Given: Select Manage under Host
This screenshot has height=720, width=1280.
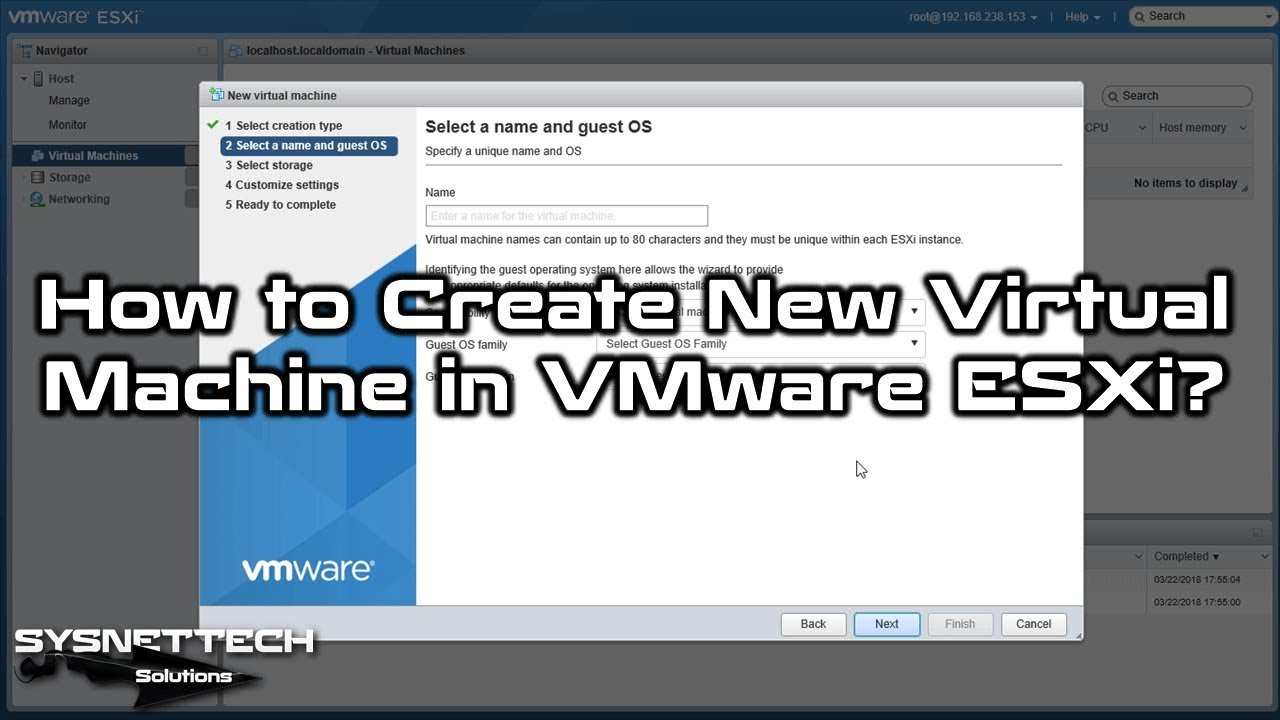Looking at the screenshot, I should [x=69, y=101].
